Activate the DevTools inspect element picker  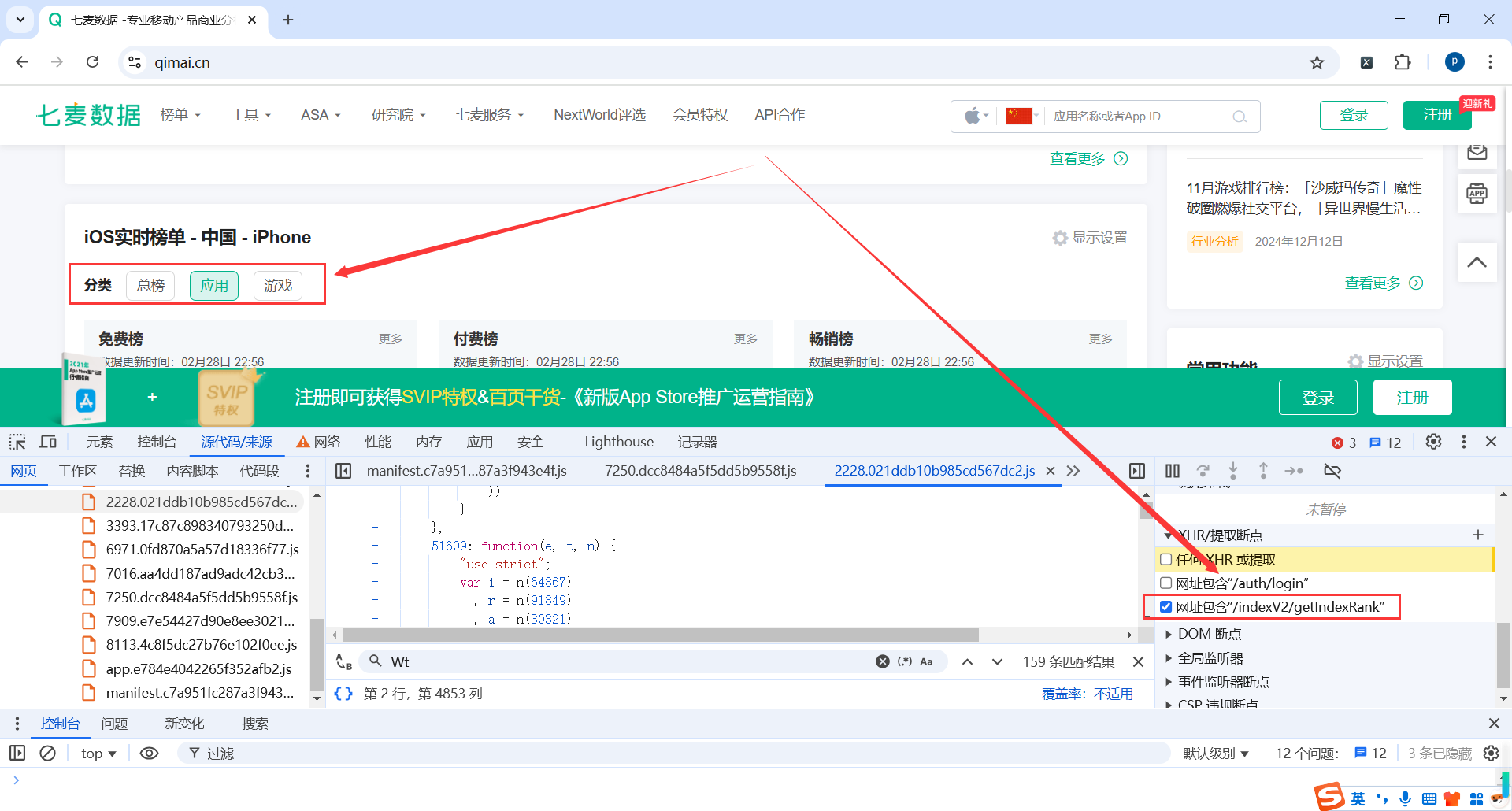coord(17,442)
